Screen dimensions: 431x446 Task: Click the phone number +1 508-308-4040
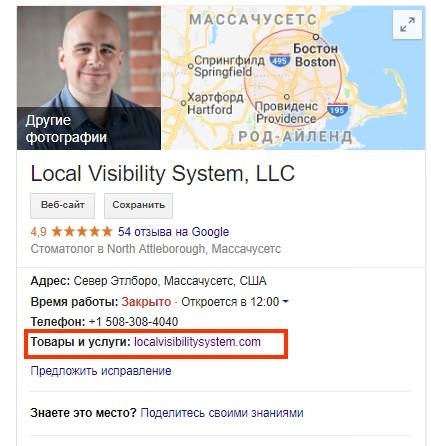133,322
